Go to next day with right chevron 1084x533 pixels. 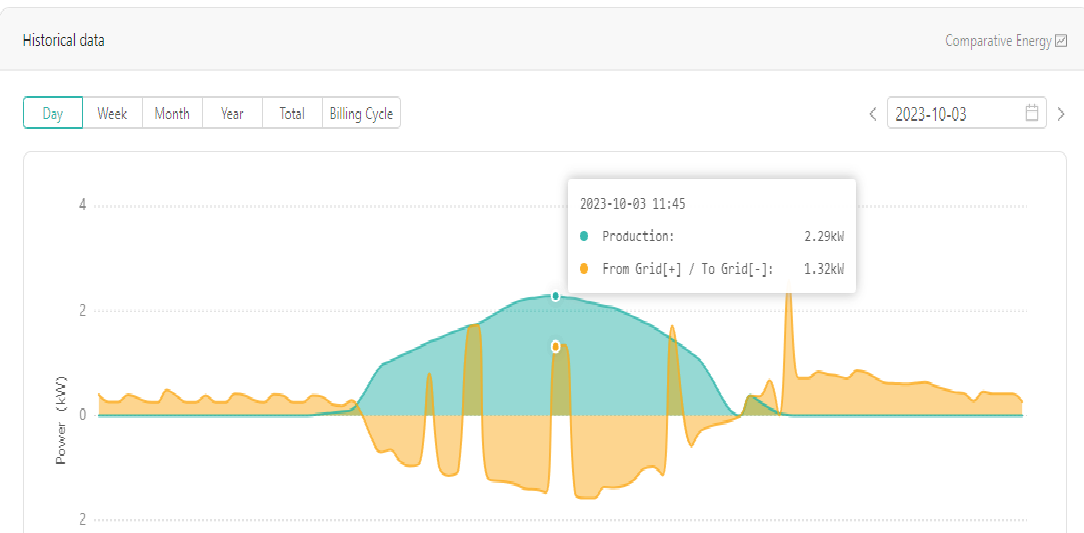(x=1061, y=114)
